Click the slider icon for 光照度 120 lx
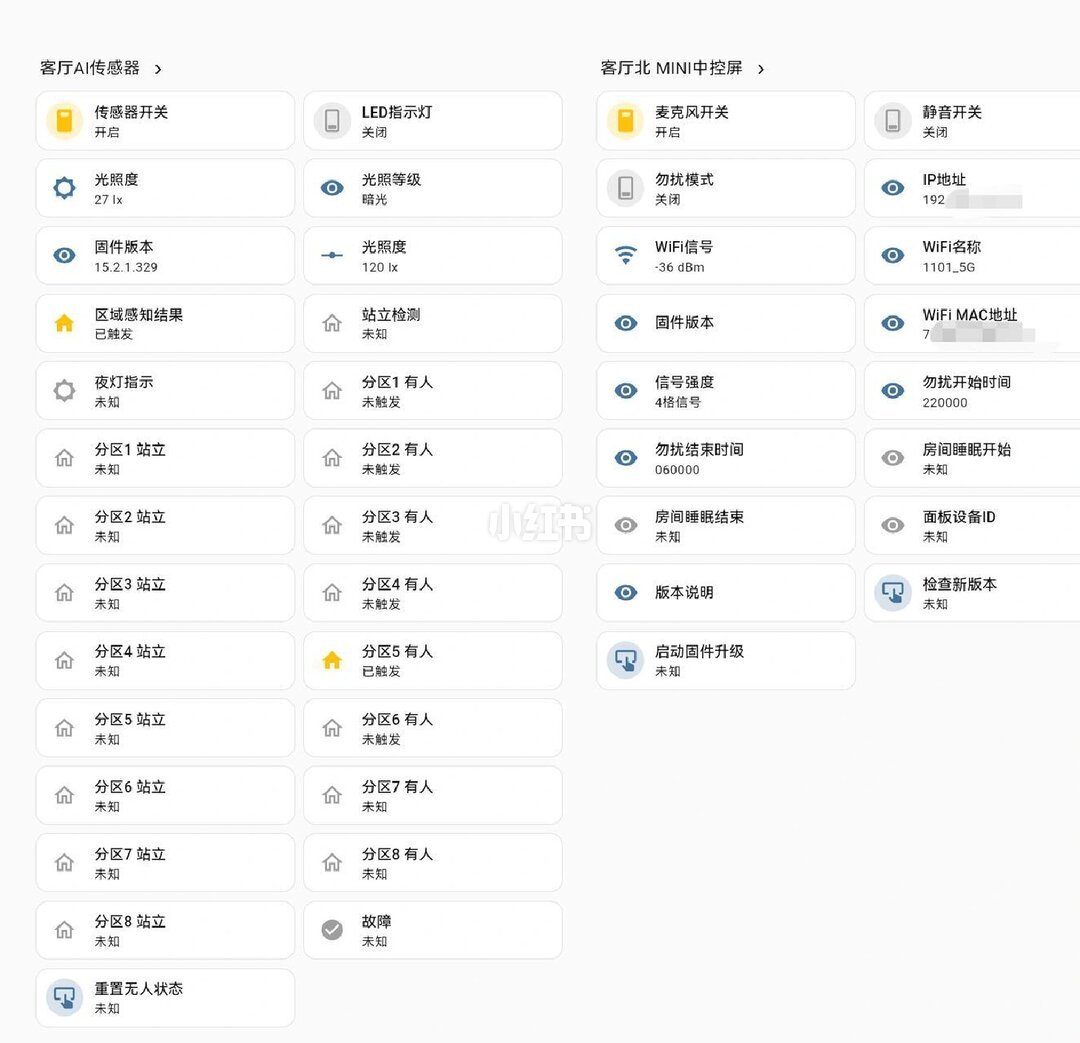The height and width of the screenshot is (1043, 1080). click(x=332, y=256)
